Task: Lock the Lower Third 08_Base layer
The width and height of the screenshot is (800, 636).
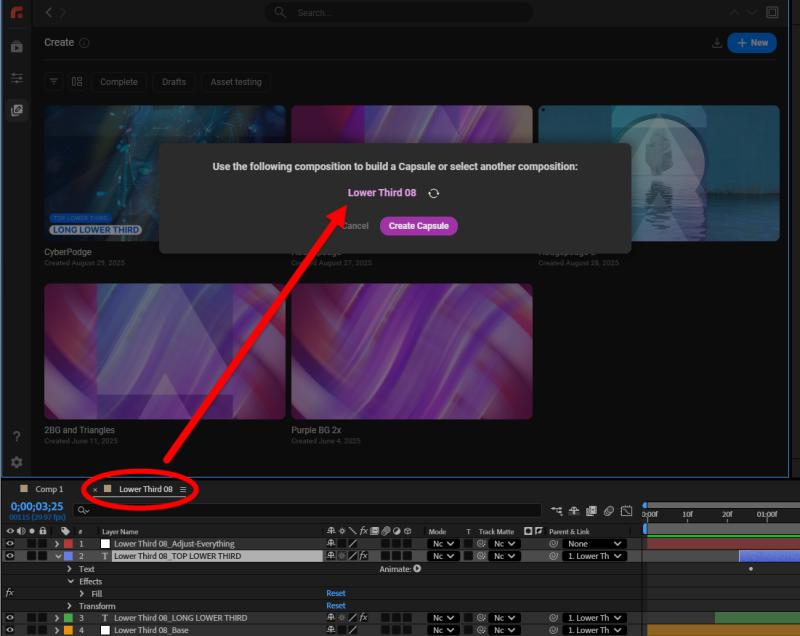Action: pos(42,630)
